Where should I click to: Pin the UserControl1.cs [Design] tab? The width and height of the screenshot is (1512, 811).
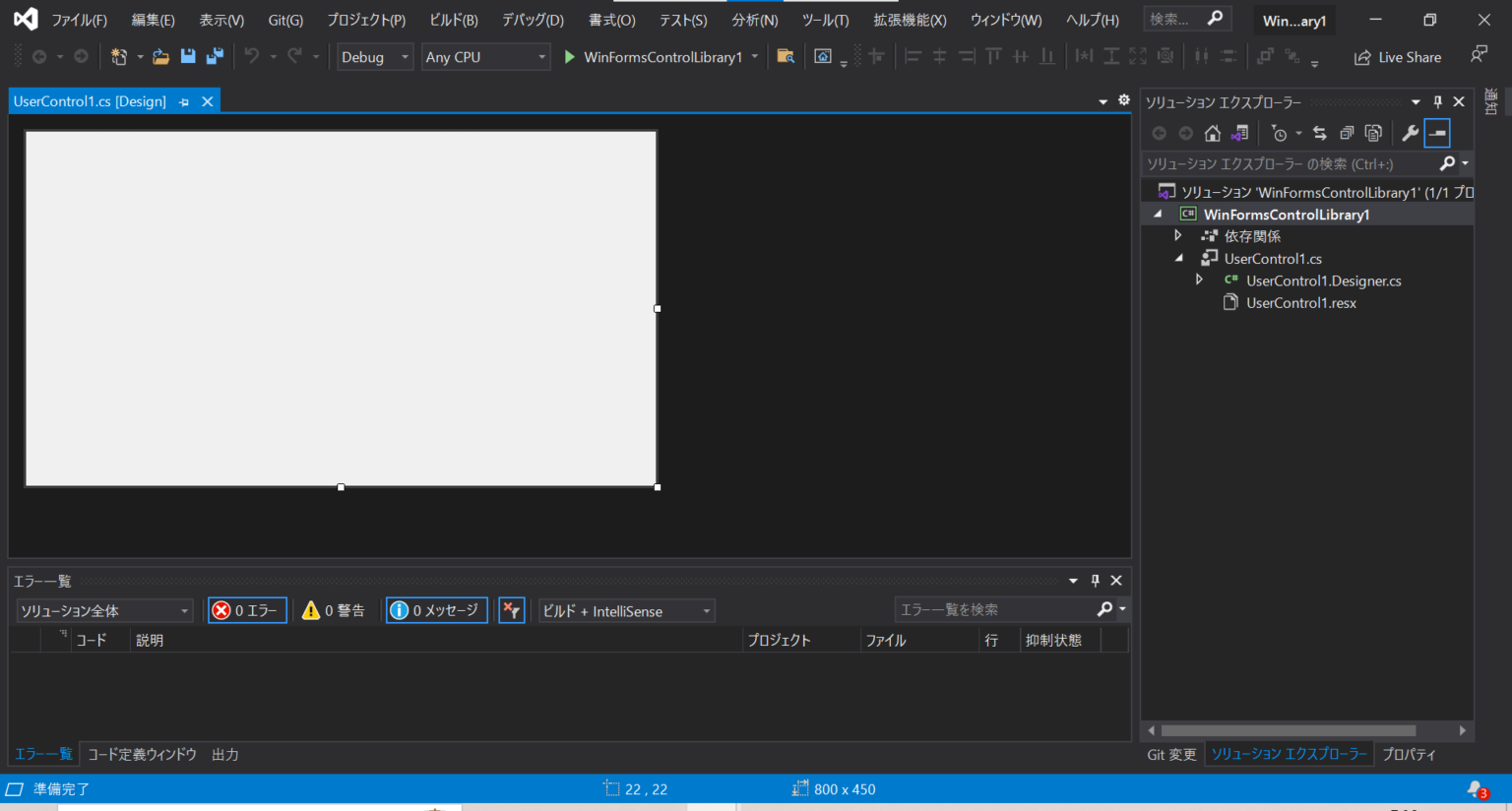pos(182,100)
